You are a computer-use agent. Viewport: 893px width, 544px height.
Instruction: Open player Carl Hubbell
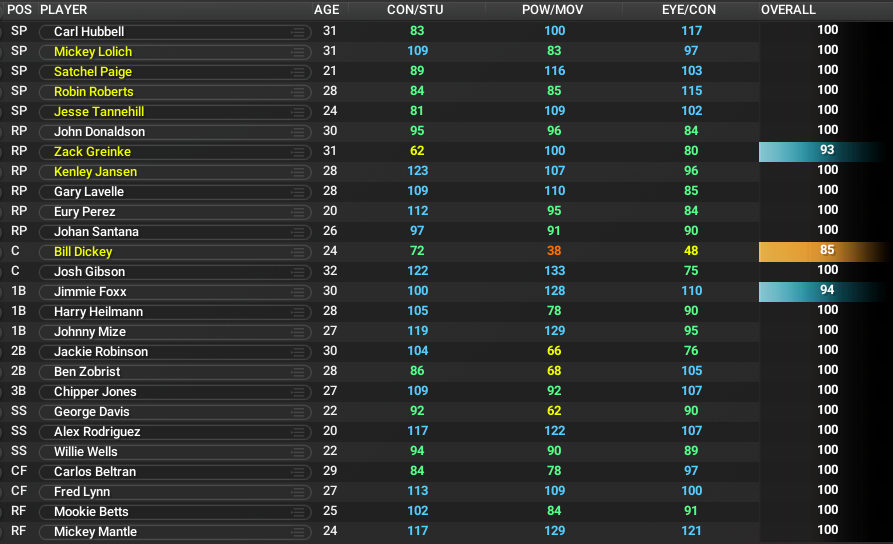89,32
